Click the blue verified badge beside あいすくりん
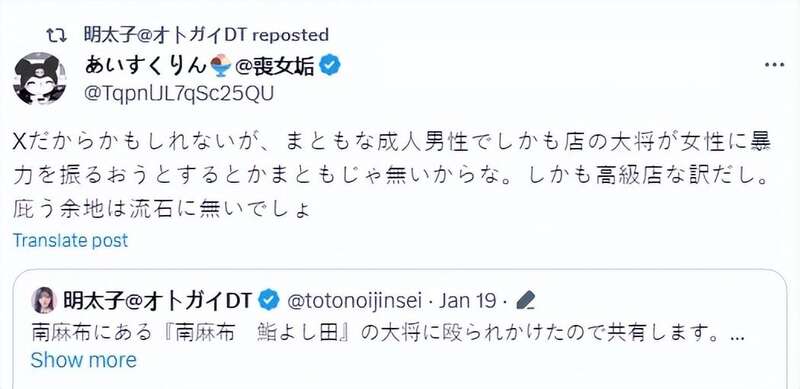The image size is (800, 389). 330,65
